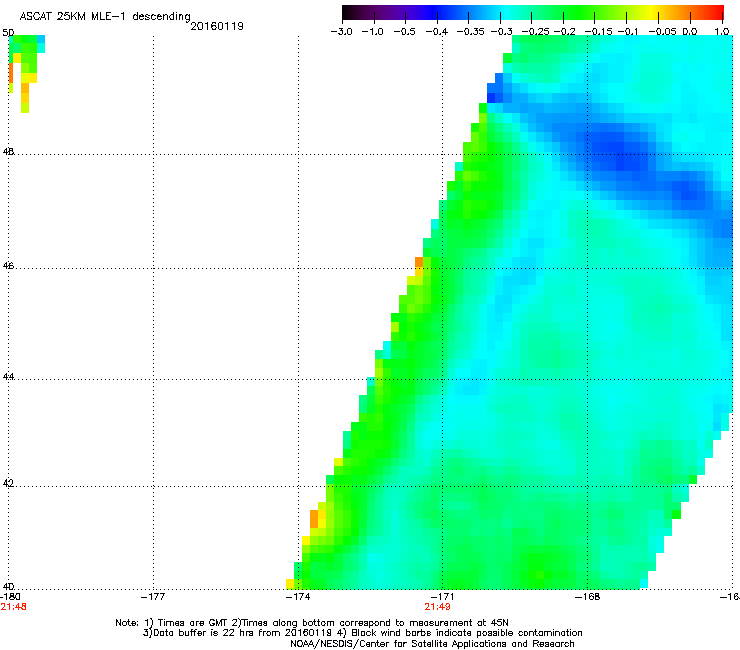Click the longitude label "-180"

(10, 597)
